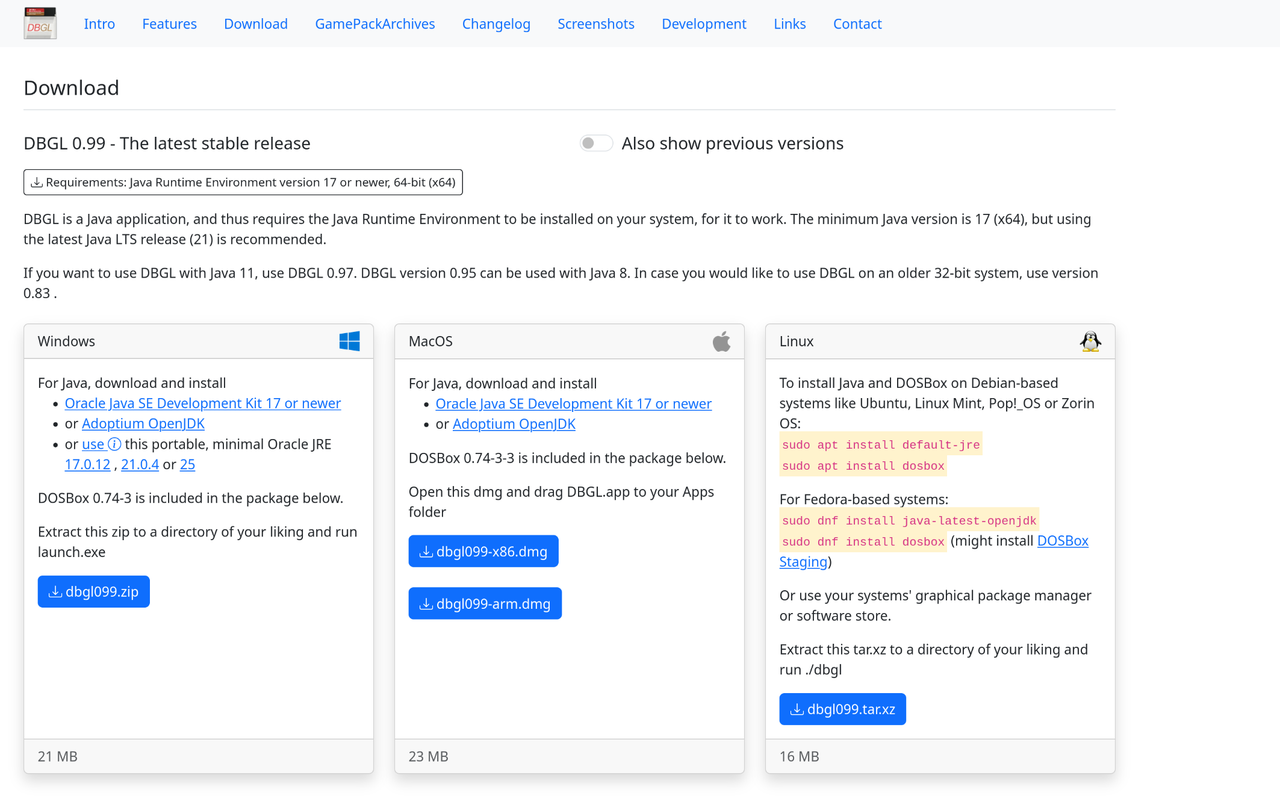Viewport: 1280px width, 801px height.
Task: Select Download in the navigation bar
Action: 256,24
